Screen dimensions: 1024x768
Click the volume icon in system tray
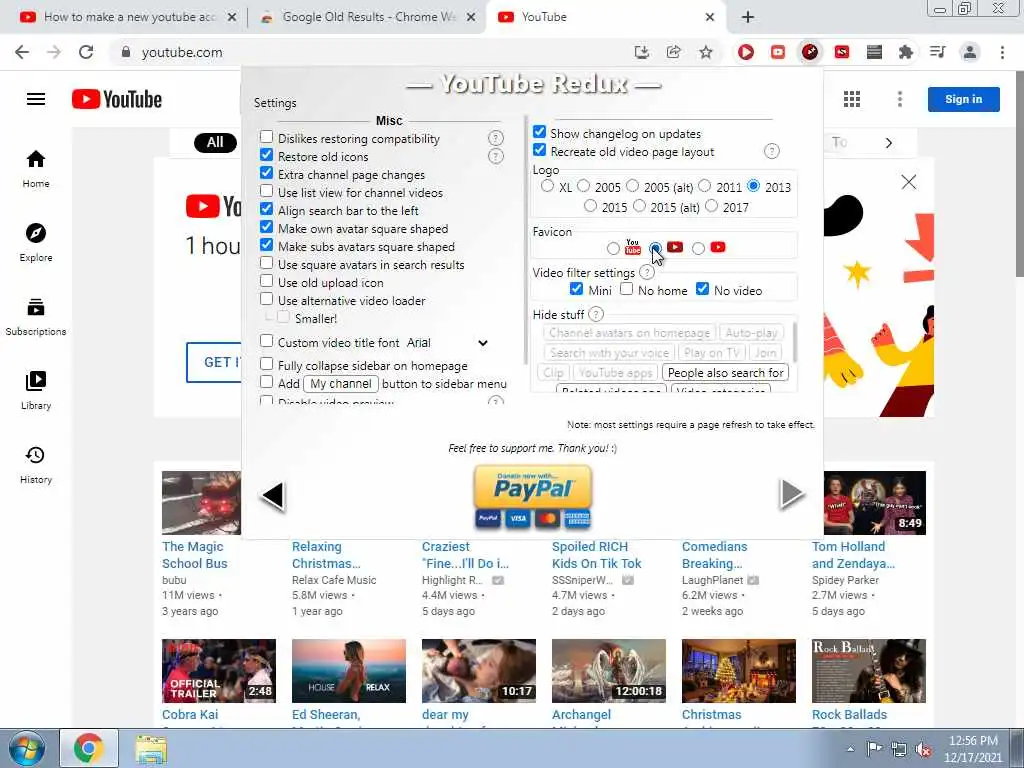tap(923, 749)
